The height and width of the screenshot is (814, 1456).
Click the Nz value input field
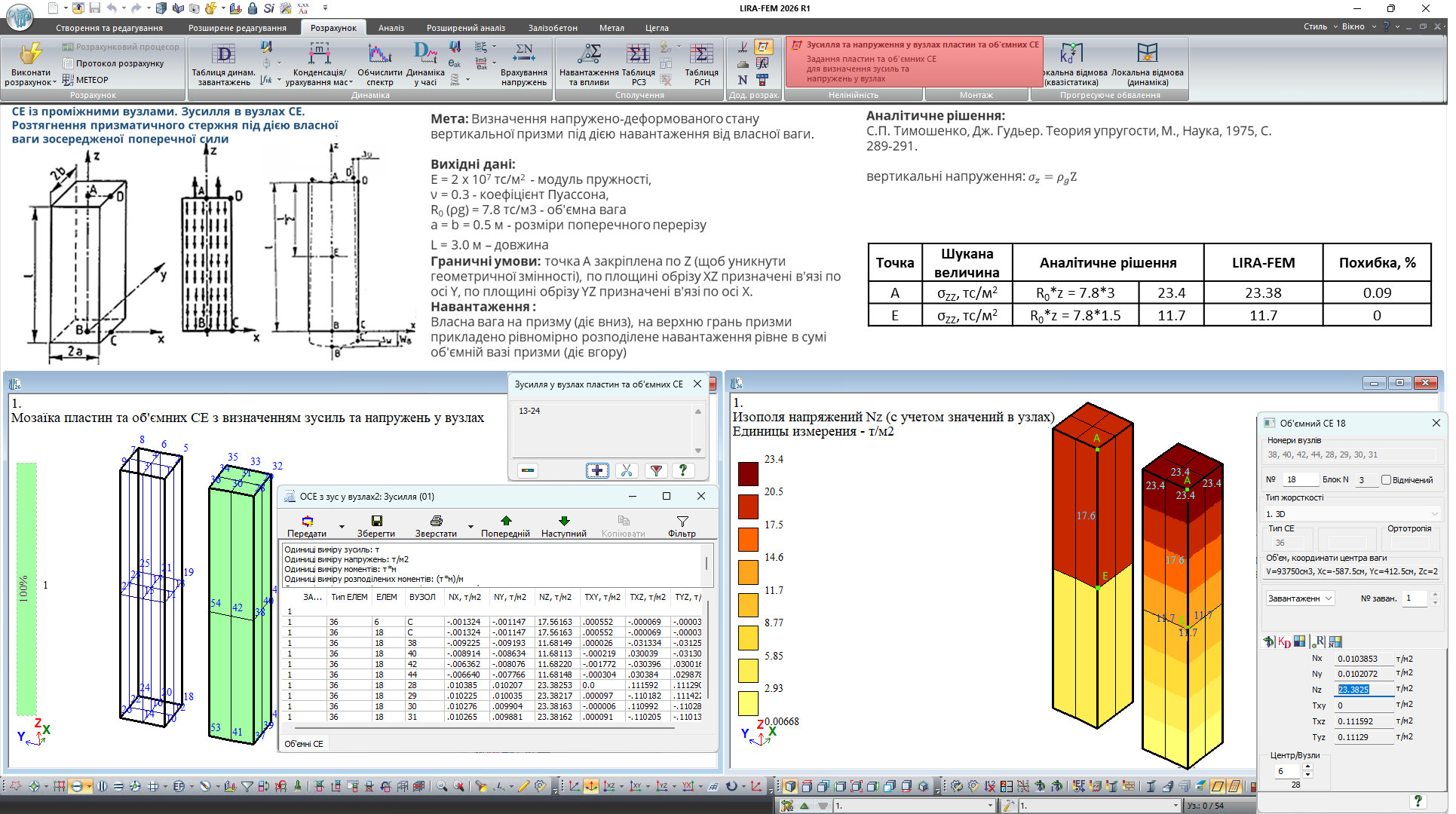coord(1363,689)
